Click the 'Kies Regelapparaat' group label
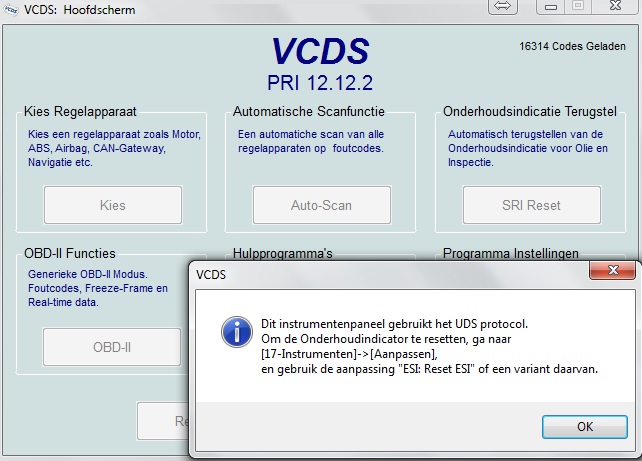 [80, 111]
